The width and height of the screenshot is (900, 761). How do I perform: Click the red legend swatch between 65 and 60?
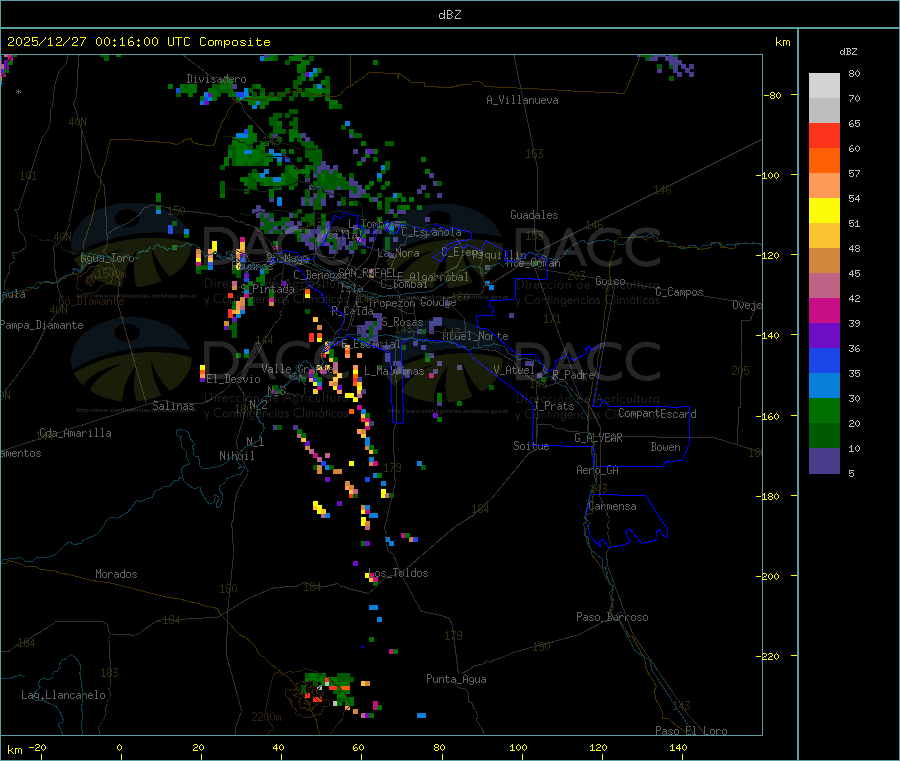point(824,135)
